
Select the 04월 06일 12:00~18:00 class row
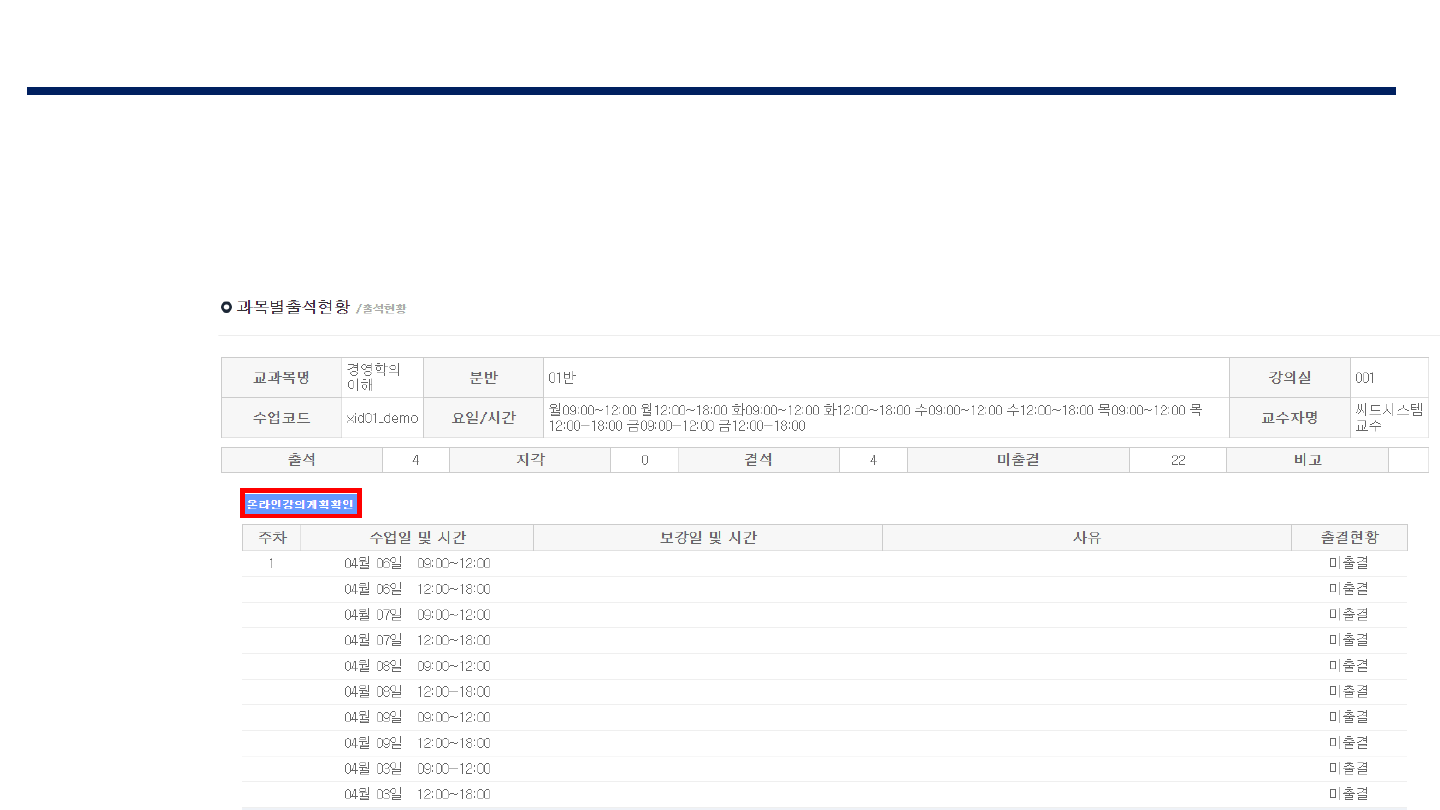click(x=417, y=590)
